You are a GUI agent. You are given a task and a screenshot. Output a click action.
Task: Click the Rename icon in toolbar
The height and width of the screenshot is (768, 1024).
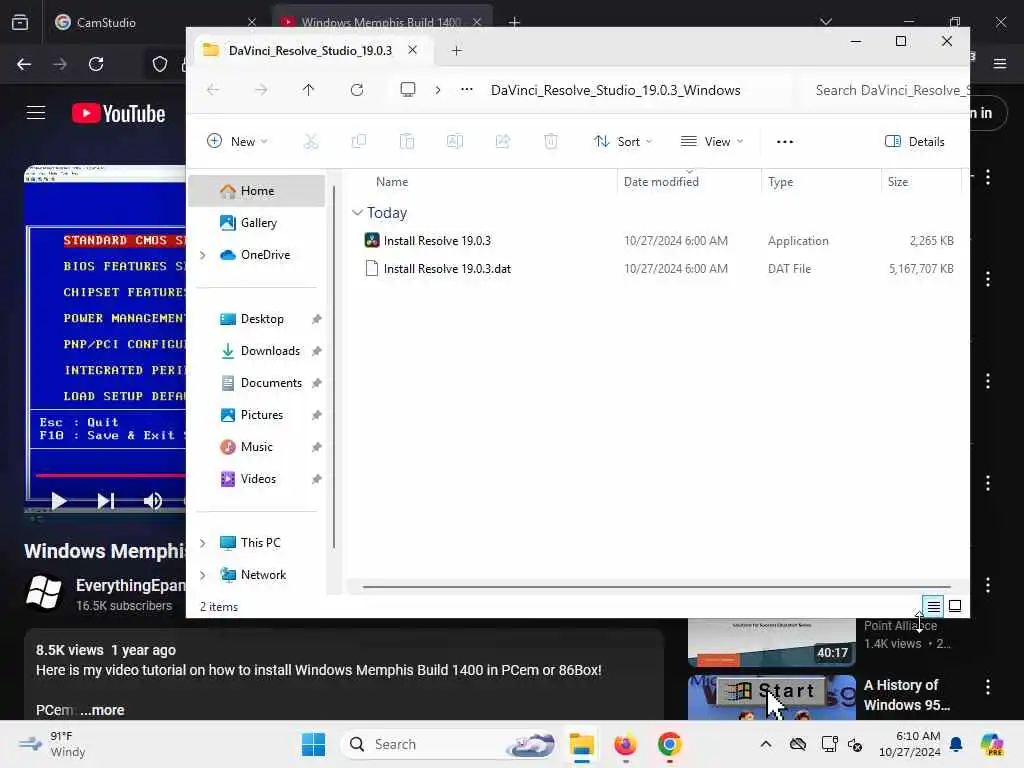click(455, 141)
